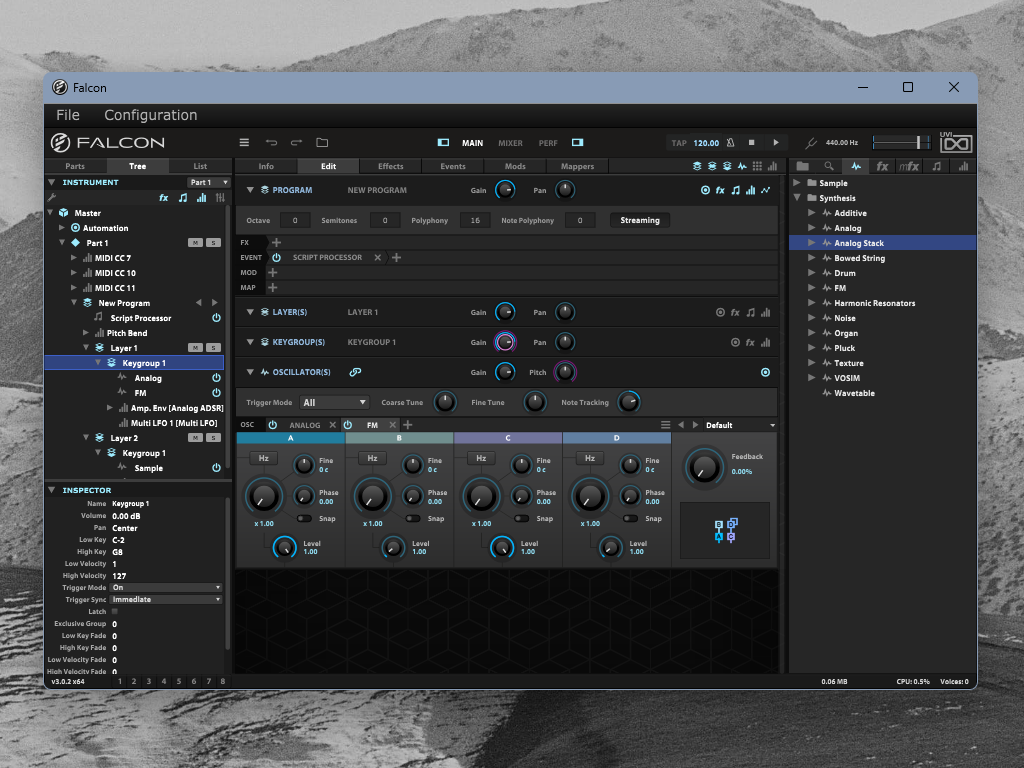
Task: Open the mfx browser tab icon
Action: pyautogui.click(x=908, y=166)
